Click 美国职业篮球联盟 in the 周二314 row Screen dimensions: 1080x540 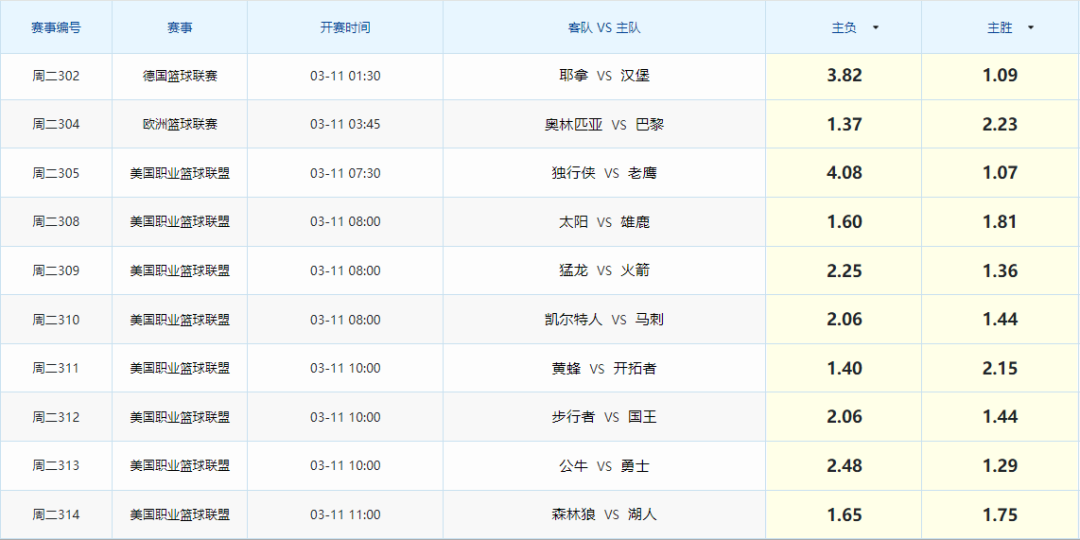[x=180, y=515]
